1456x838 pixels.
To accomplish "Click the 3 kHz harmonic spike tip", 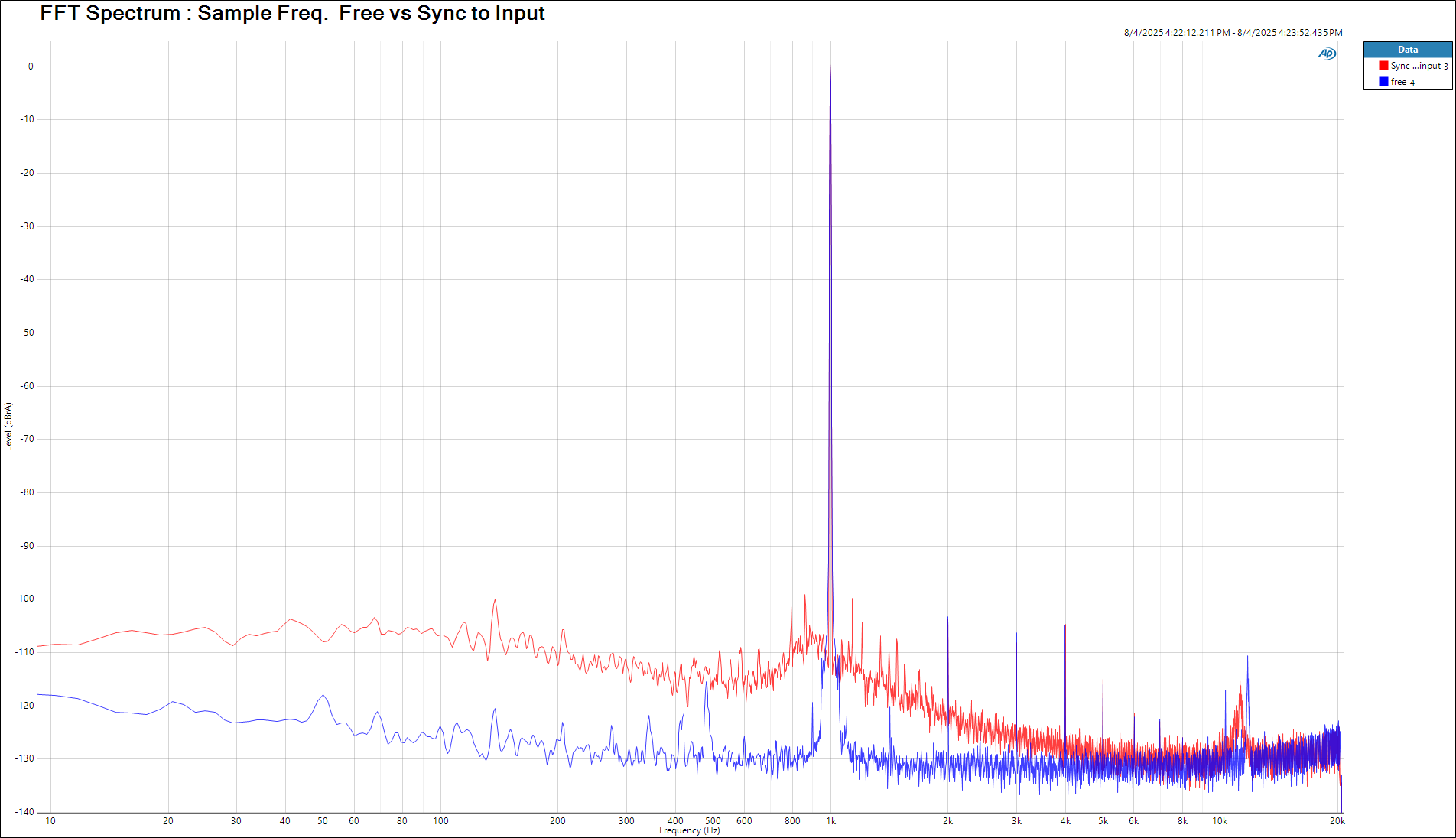I will point(1016,634).
